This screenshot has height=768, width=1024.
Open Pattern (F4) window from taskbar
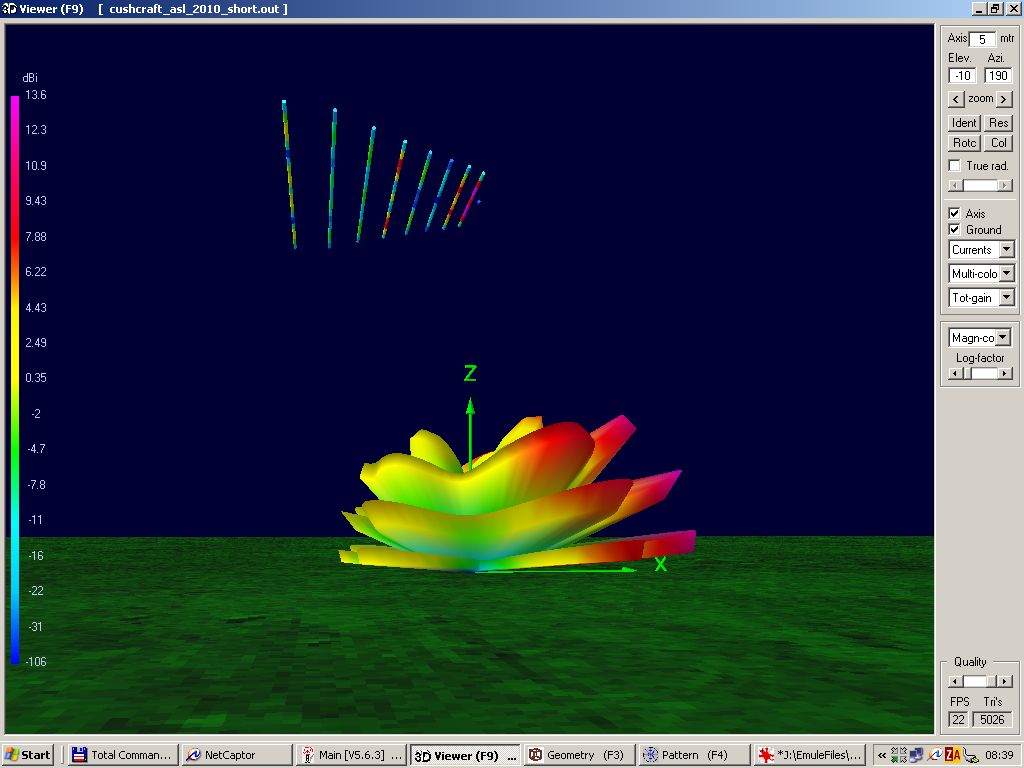pos(694,755)
